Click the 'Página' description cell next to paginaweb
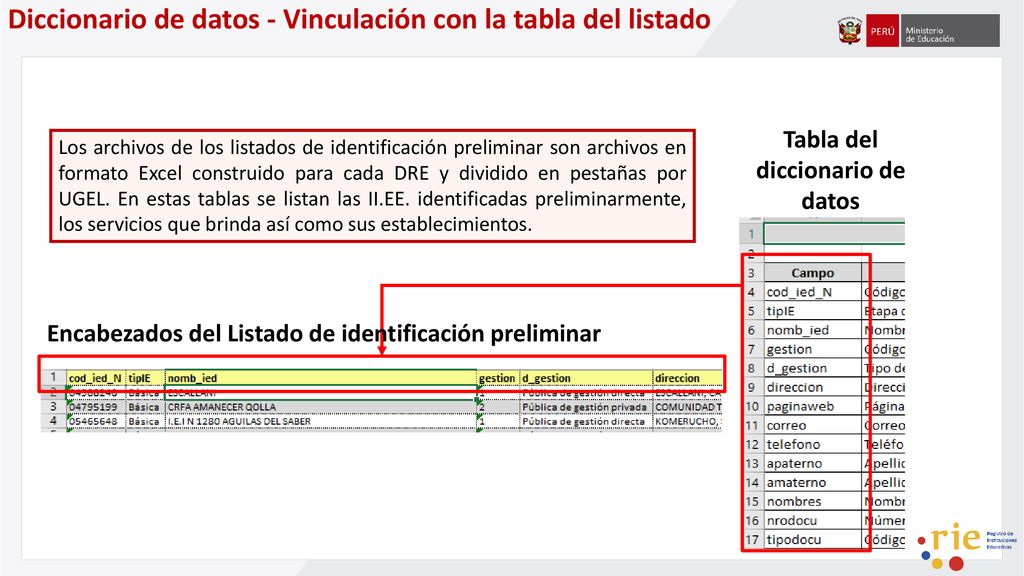 pyautogui.click(x=884, y=406)
